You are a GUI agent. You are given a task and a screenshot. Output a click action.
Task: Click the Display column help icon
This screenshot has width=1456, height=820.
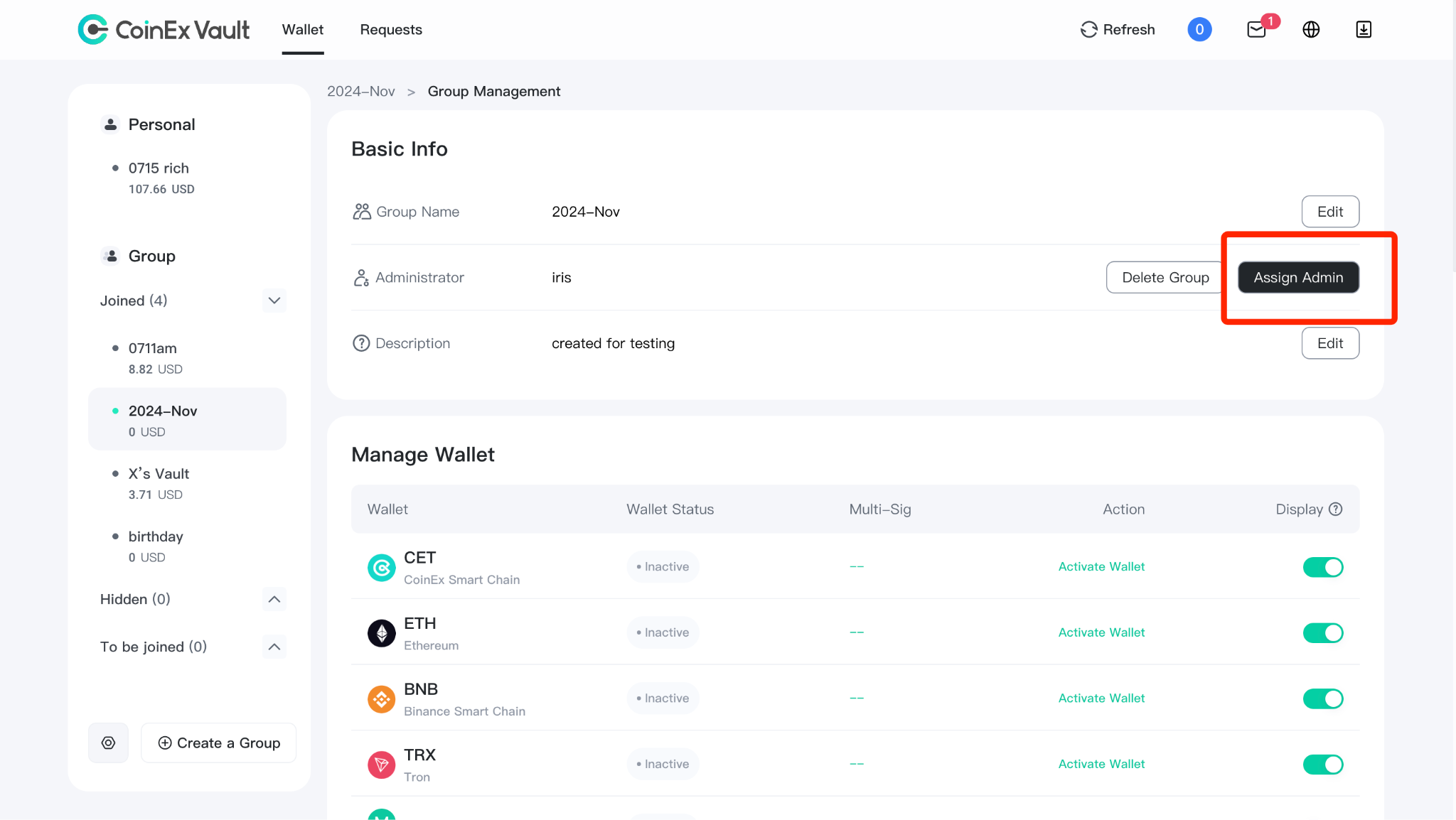point(1335,509)
